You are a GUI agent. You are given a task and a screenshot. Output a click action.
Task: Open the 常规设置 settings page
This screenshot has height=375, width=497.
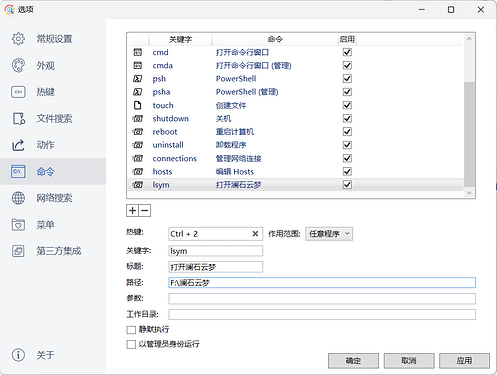[53, 39]
